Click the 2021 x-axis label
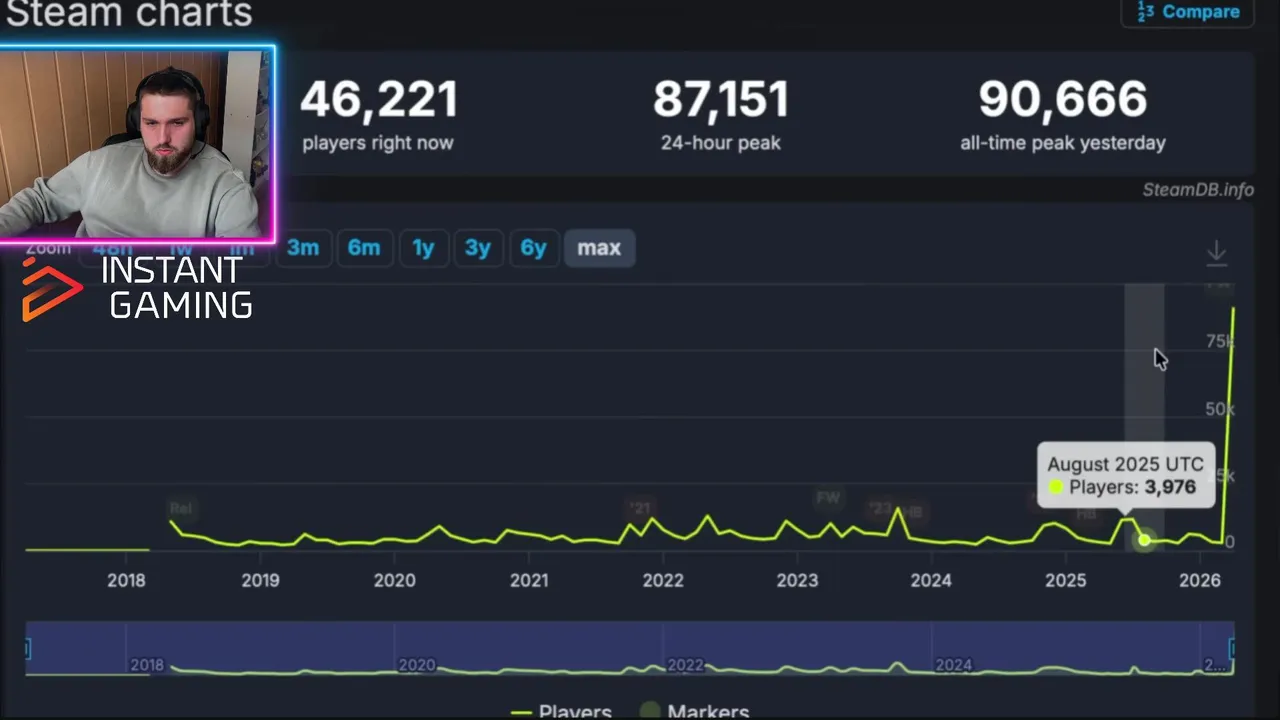This screenshot has width=1280, height=720. 529,580
